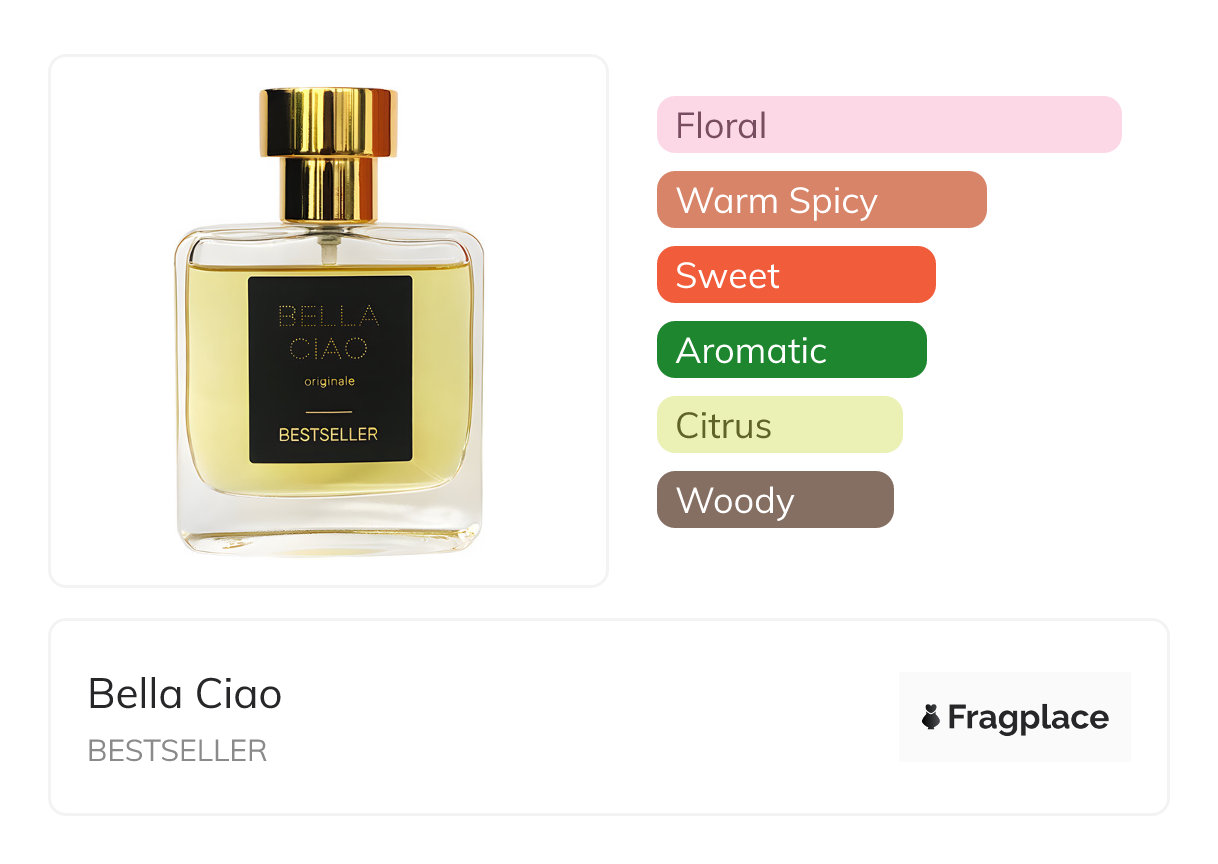Click the Fragplace logo badge box
Screen dimensions: 1218x864
(x=1015, y=717)
